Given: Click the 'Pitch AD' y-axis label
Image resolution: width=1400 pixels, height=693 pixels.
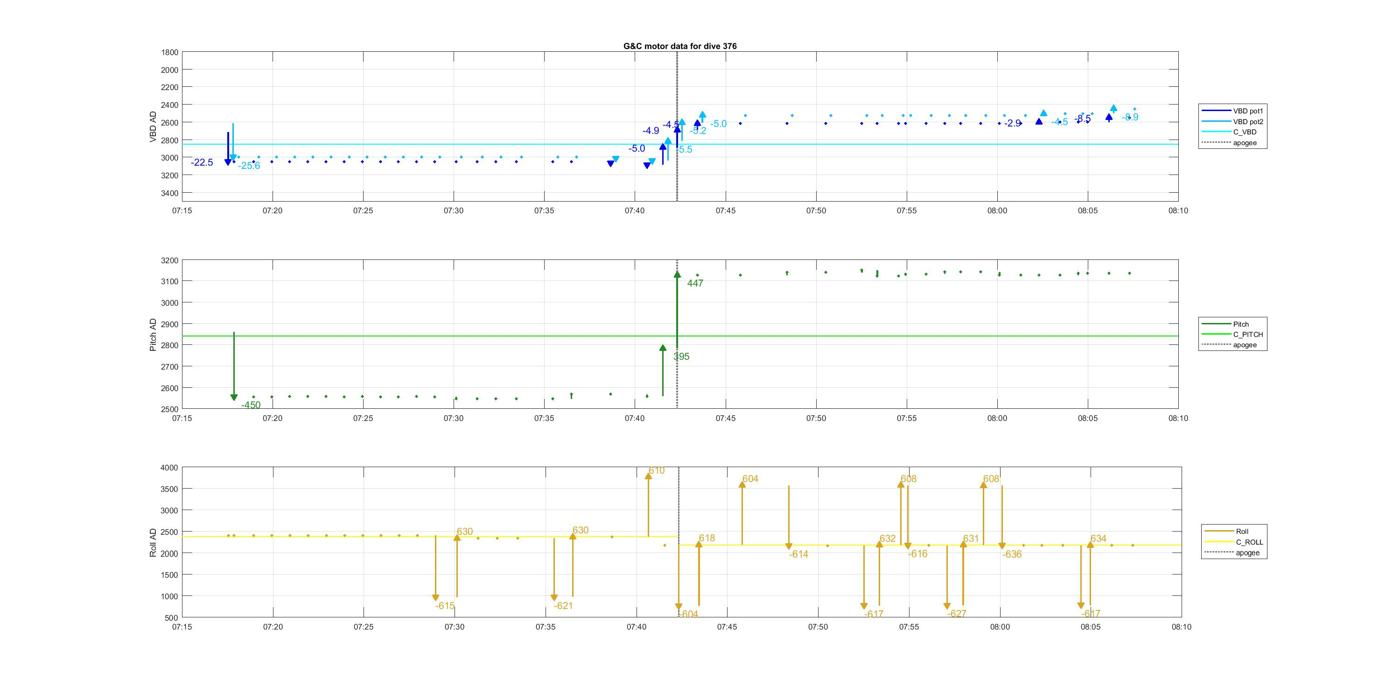Looking at the screenshot, I should point(153,334).
